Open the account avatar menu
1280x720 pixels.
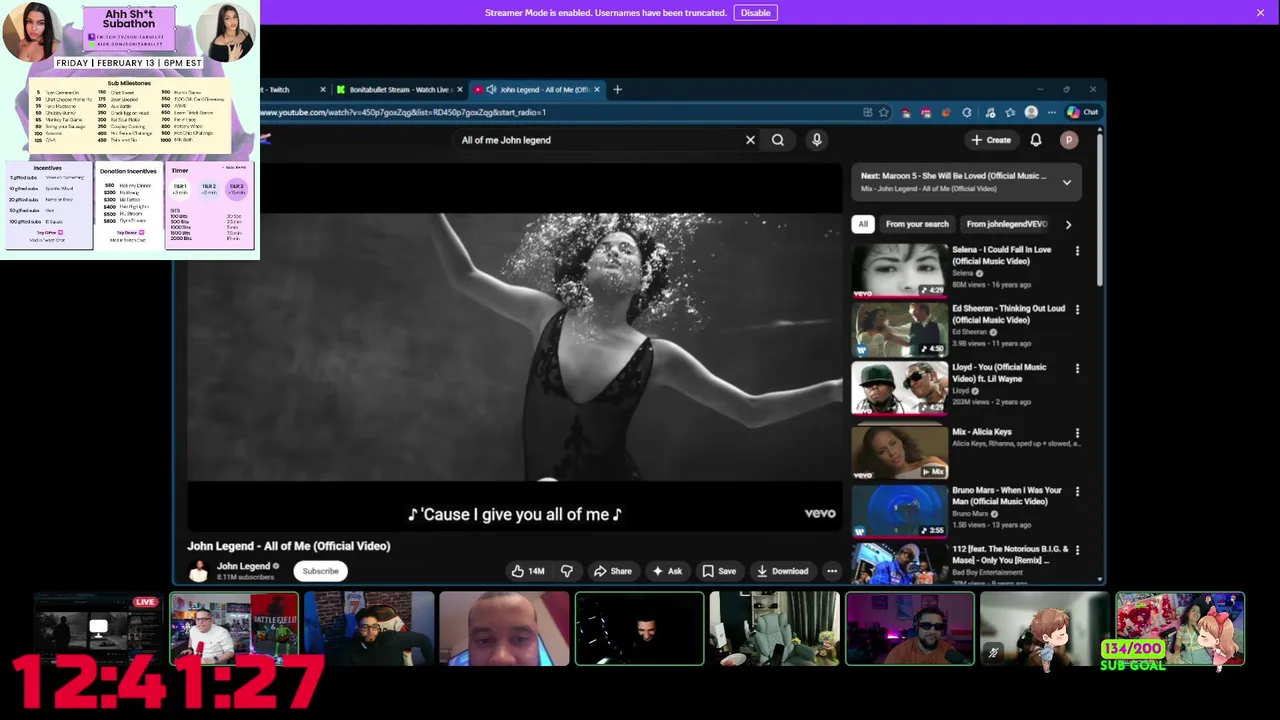pos(1069,140)
